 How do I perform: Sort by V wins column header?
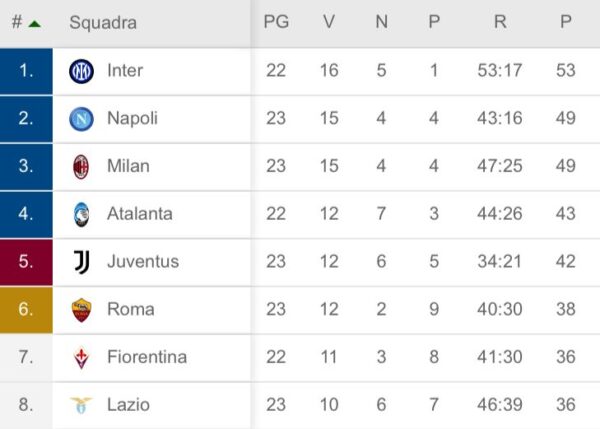[329, 22]
